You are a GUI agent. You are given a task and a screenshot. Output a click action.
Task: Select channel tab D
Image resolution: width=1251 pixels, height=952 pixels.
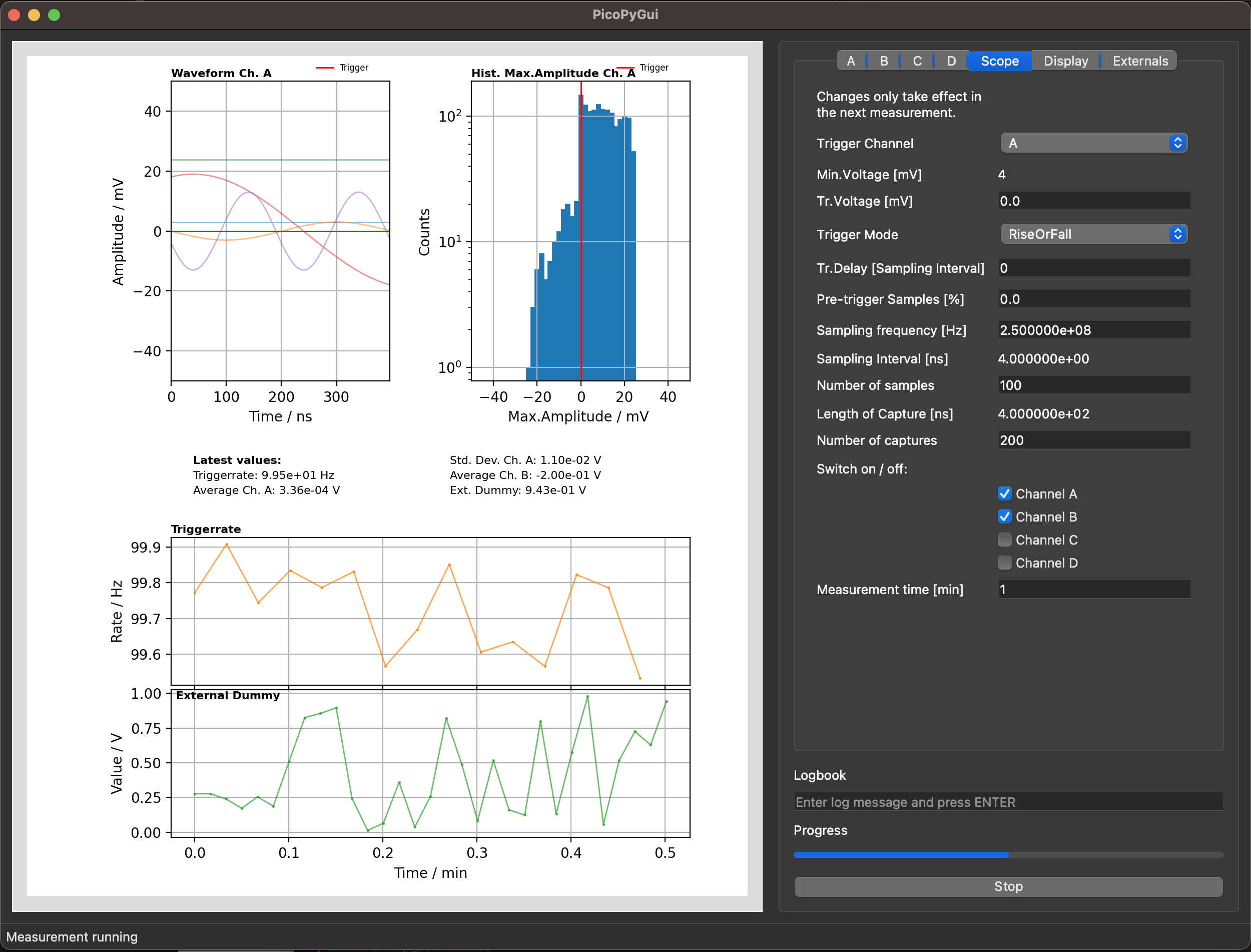click(951, 61)
